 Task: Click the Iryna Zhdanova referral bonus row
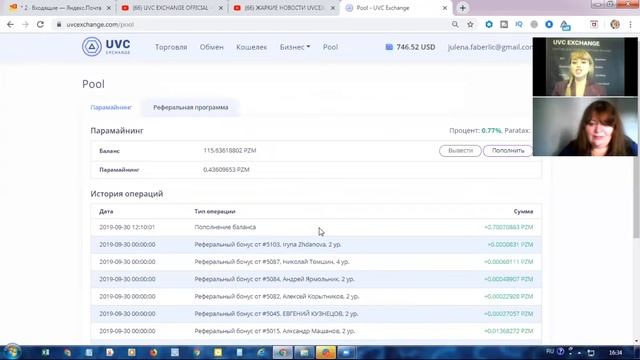[x=316, y=244]
